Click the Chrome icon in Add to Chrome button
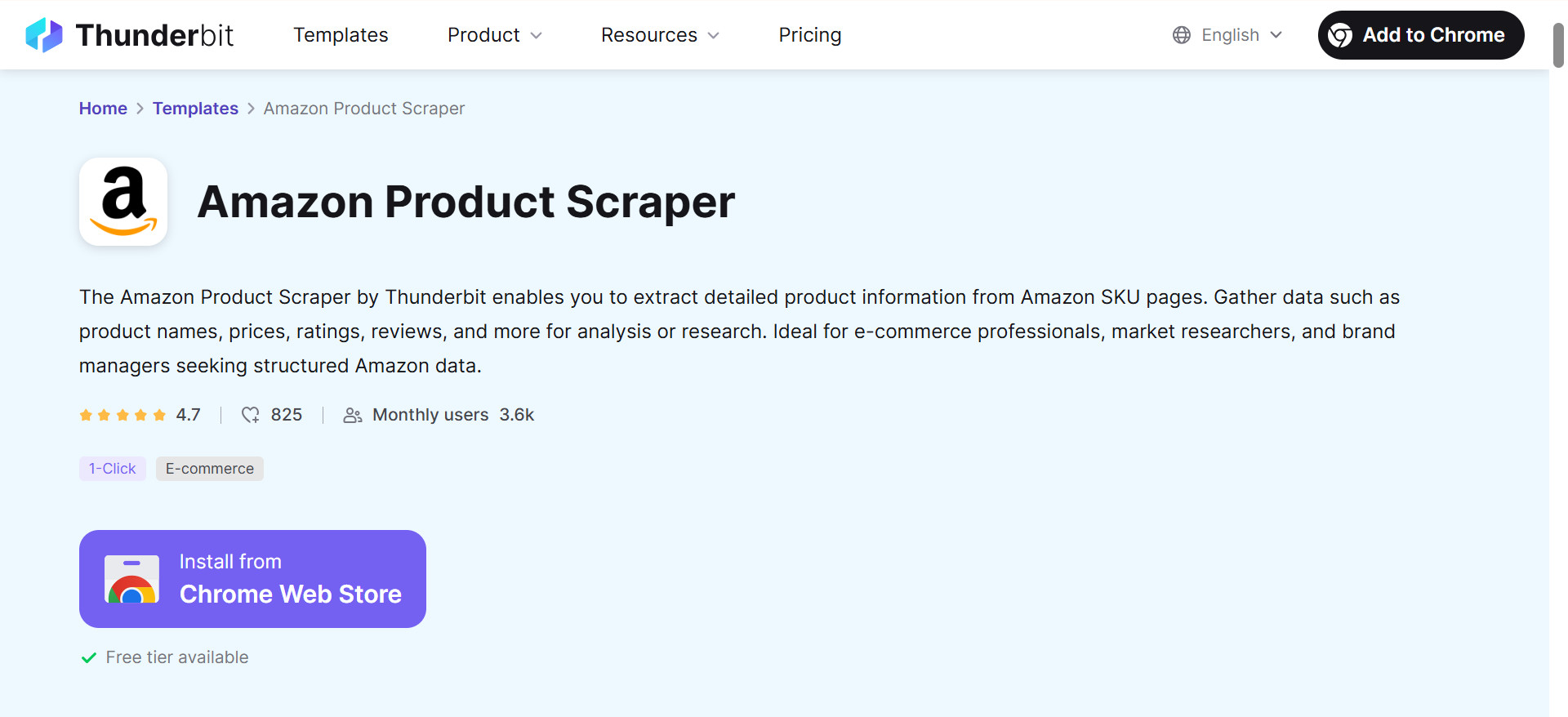This screenshot has width=1568, height=717. point(1340,34)
